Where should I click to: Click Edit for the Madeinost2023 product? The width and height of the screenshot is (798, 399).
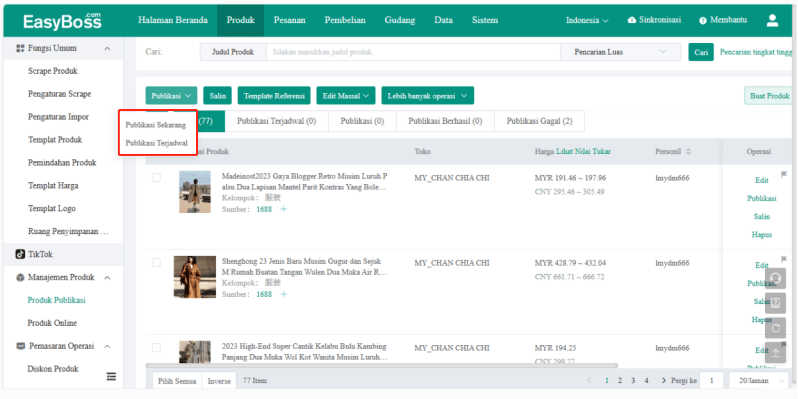762,180
